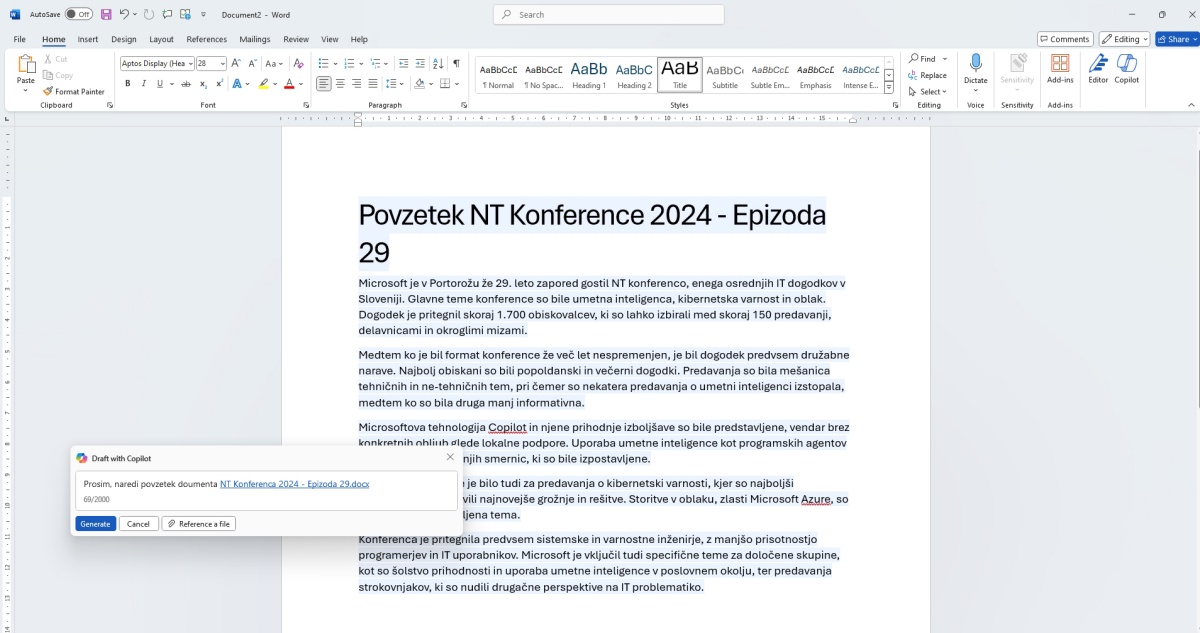
Task: Increase the font size
Action: coord(236,63)
